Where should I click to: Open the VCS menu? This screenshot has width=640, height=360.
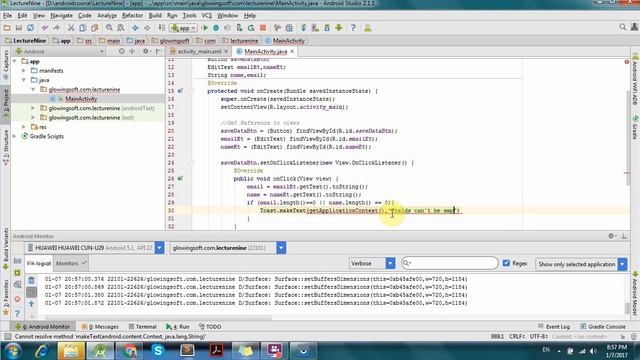click(x=207, y=16)
